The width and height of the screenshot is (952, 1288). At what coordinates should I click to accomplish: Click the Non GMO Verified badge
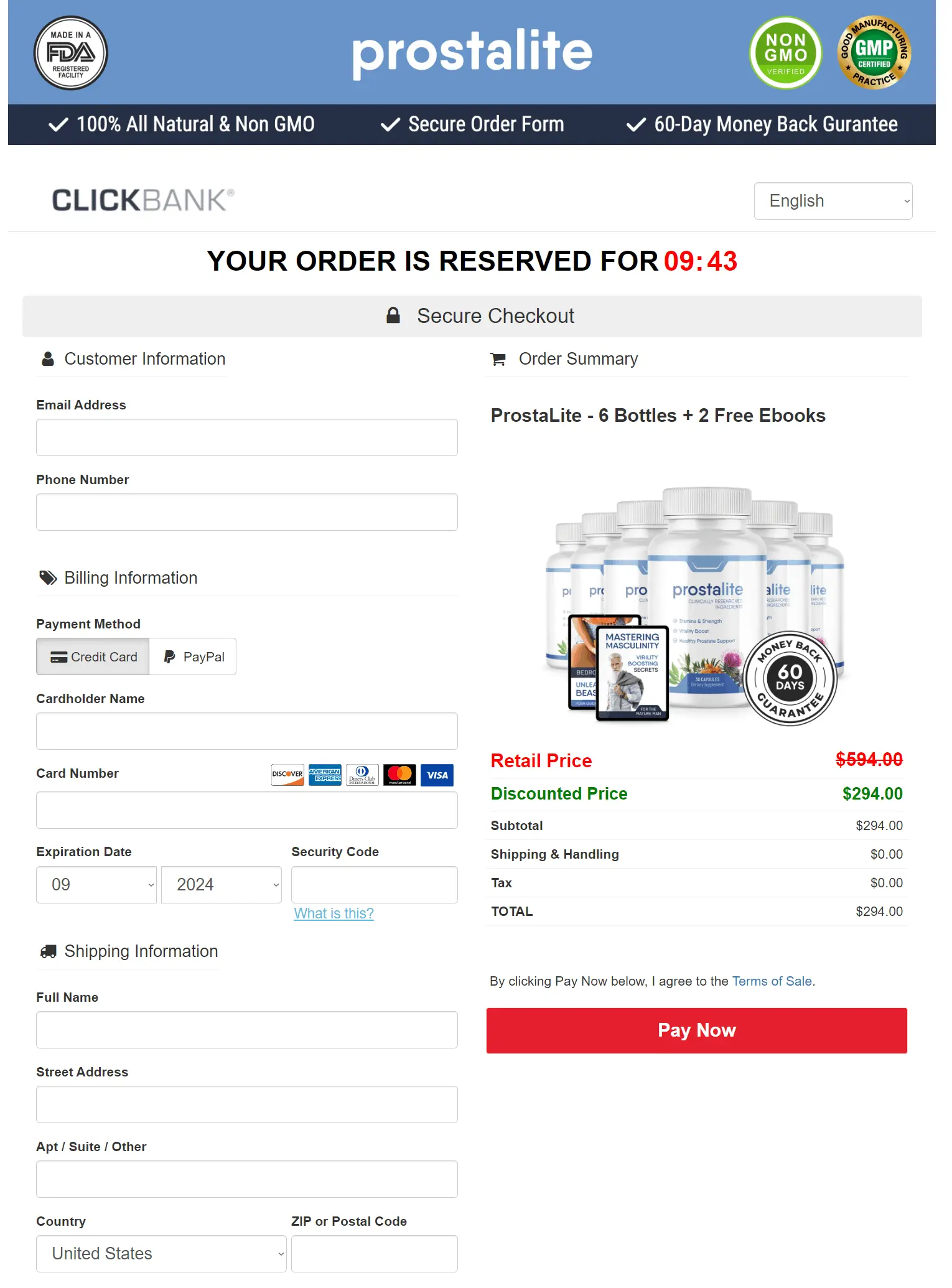pos(785,53)
